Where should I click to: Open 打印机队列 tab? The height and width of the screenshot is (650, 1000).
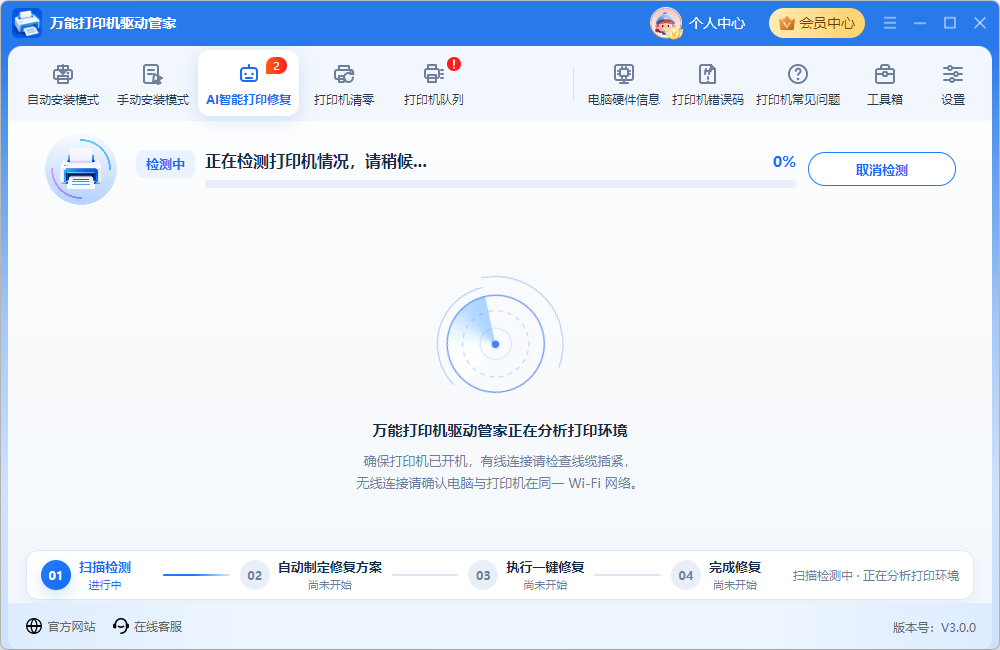[433, 84]
